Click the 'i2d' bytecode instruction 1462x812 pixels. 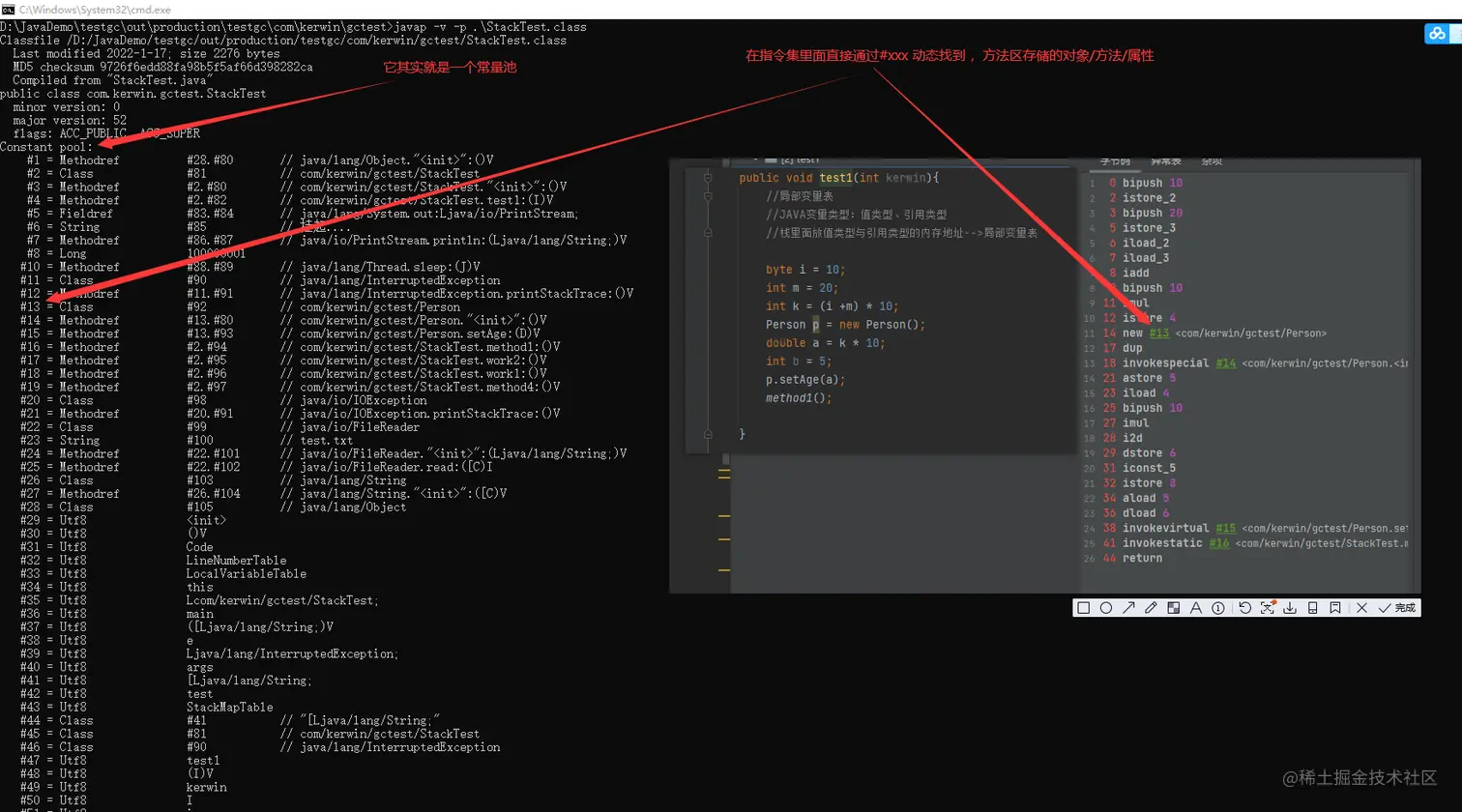1132,438
